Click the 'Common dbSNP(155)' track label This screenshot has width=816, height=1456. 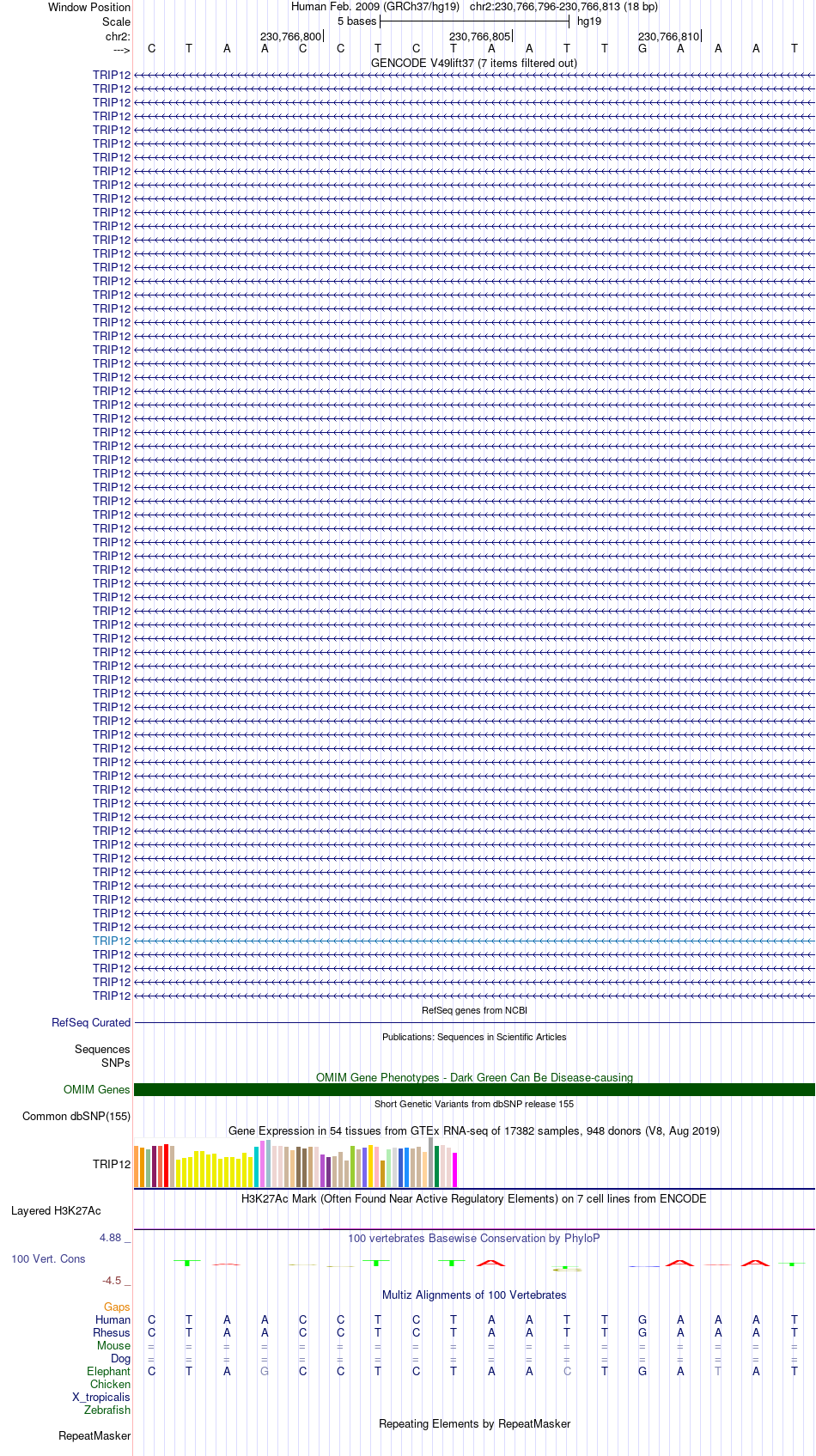tap(76, 1117)
